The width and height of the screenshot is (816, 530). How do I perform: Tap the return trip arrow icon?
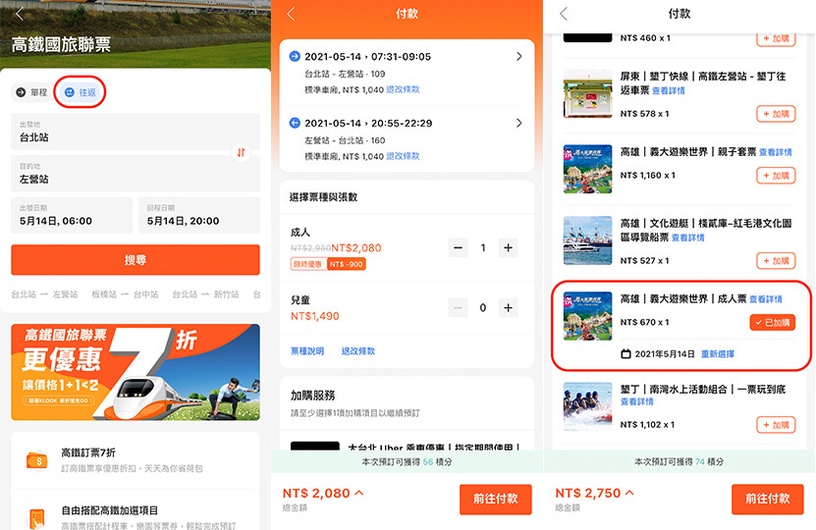[295, 123]
